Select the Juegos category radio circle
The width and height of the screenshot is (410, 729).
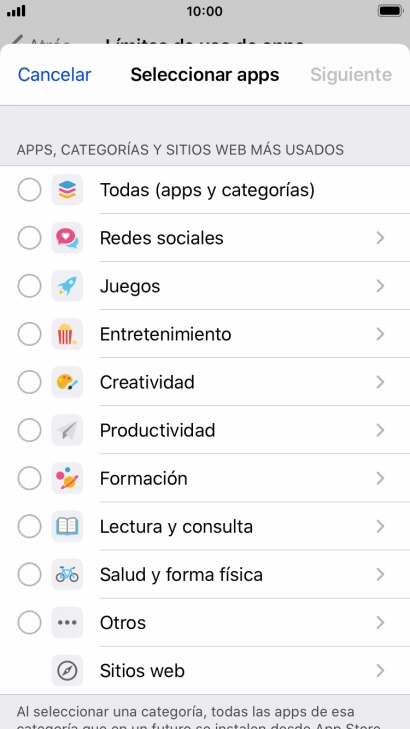pos(29,286)
